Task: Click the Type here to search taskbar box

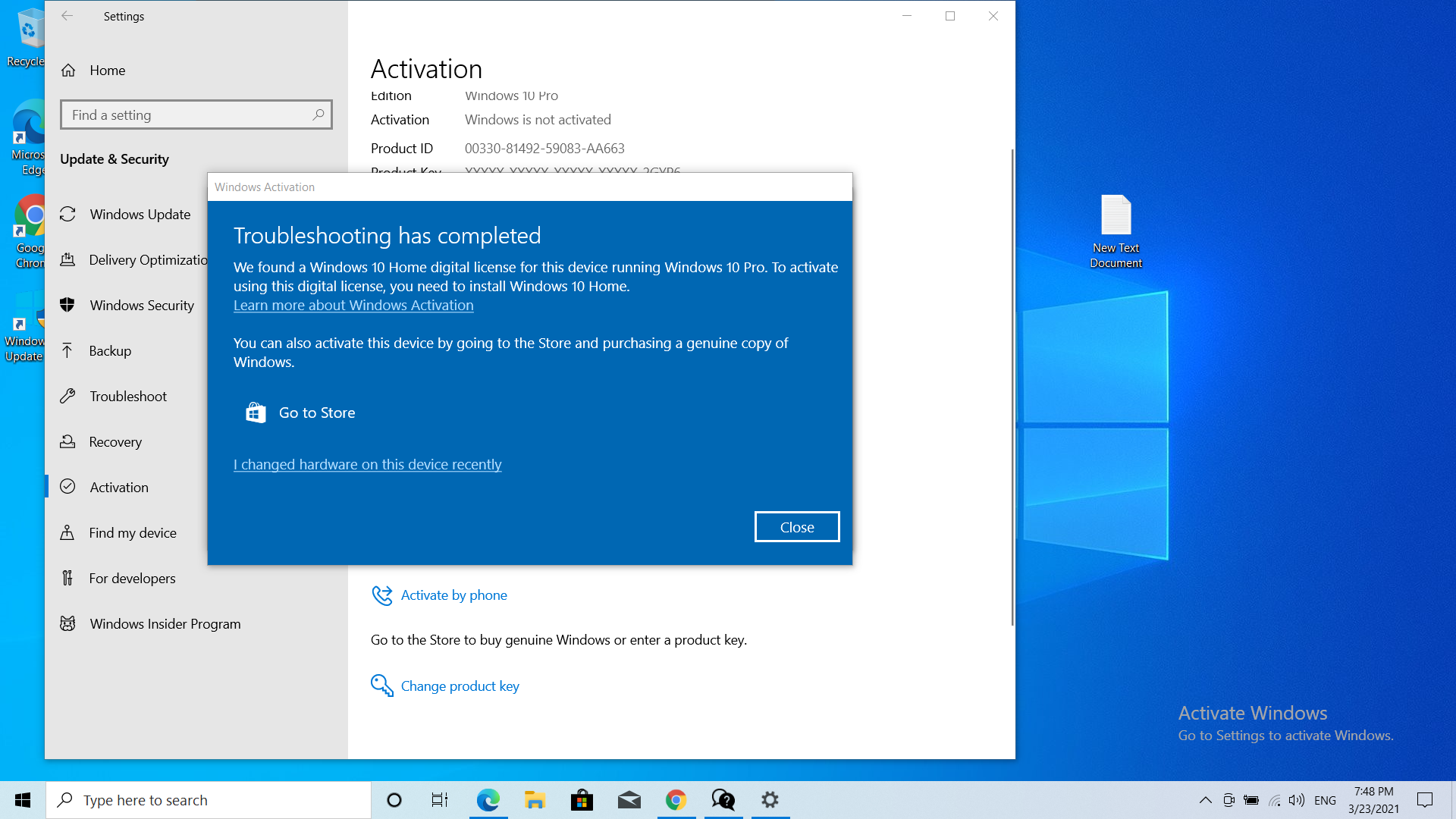Action: 209,800
